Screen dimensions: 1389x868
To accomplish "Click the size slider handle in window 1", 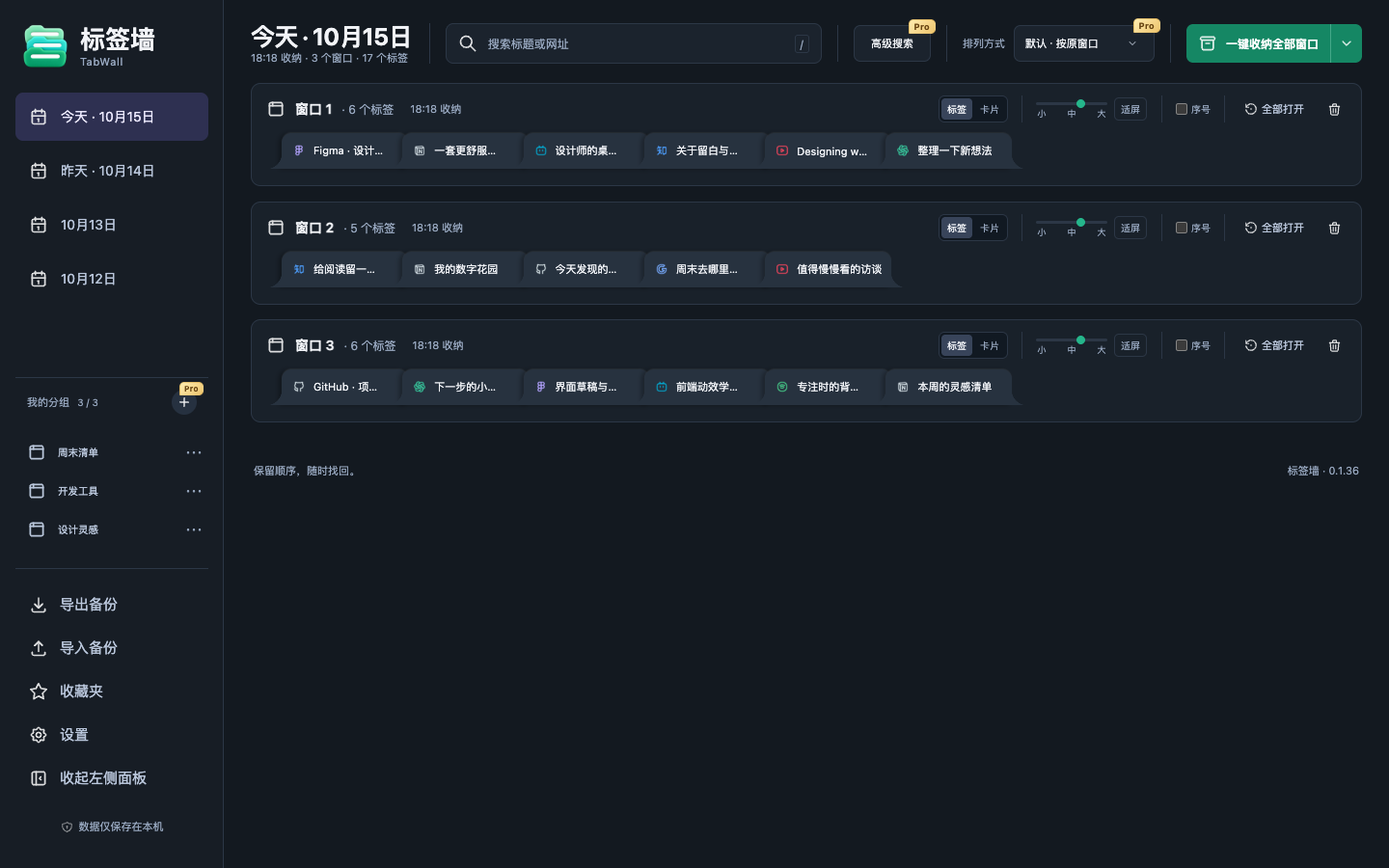I will click(1080, 103).
